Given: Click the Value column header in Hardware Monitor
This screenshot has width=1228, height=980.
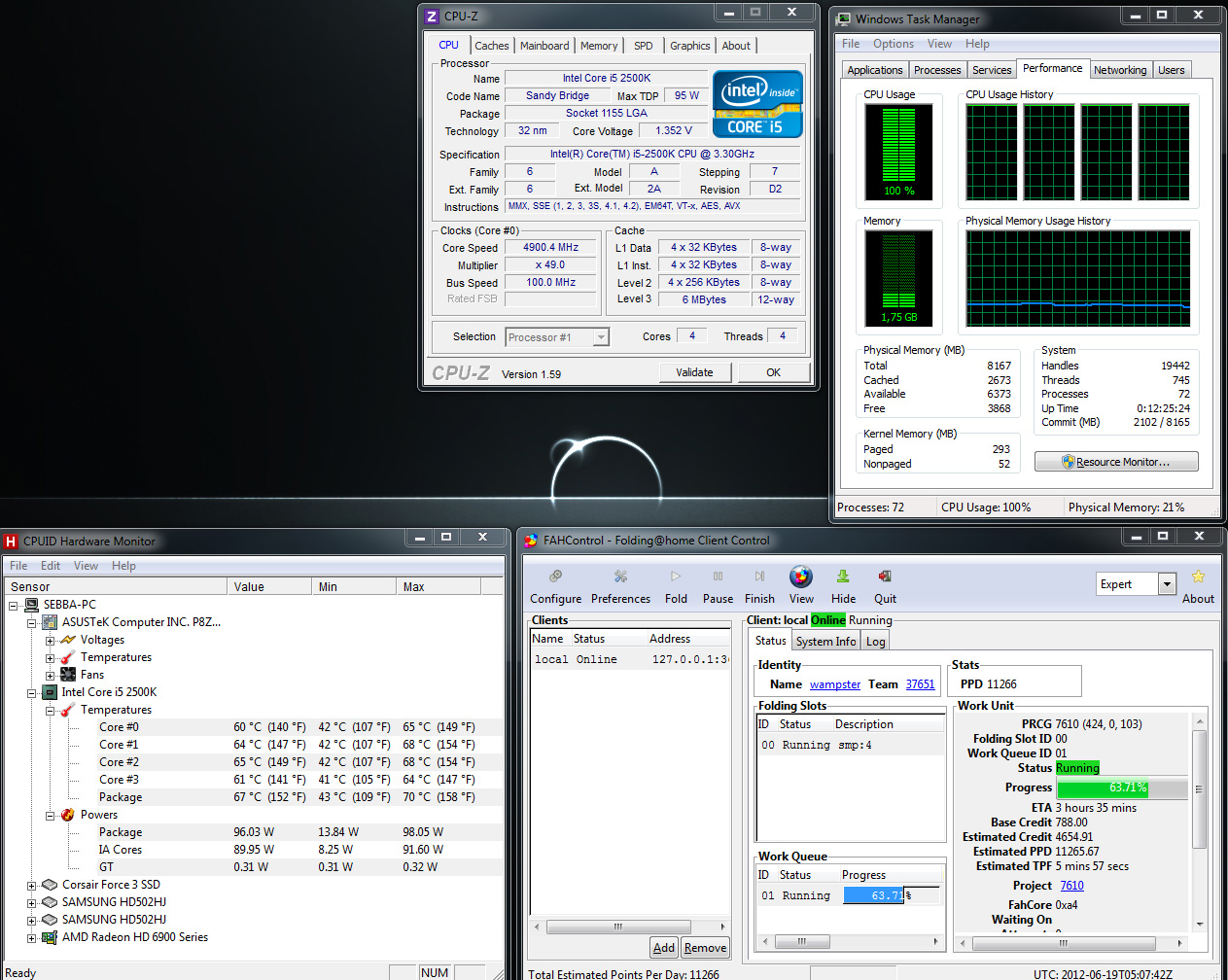Looking at the screenshot, I should [270, 586].
